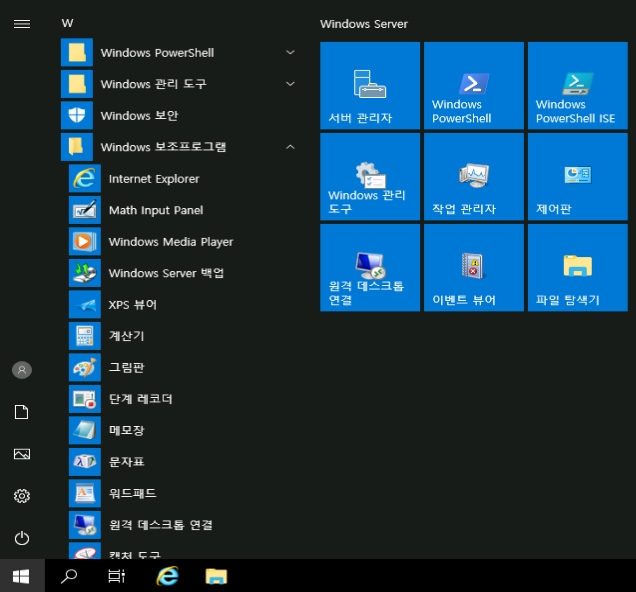636x592 pixels.
Task: Open Settings gear icon
Action: coord(22,496)
